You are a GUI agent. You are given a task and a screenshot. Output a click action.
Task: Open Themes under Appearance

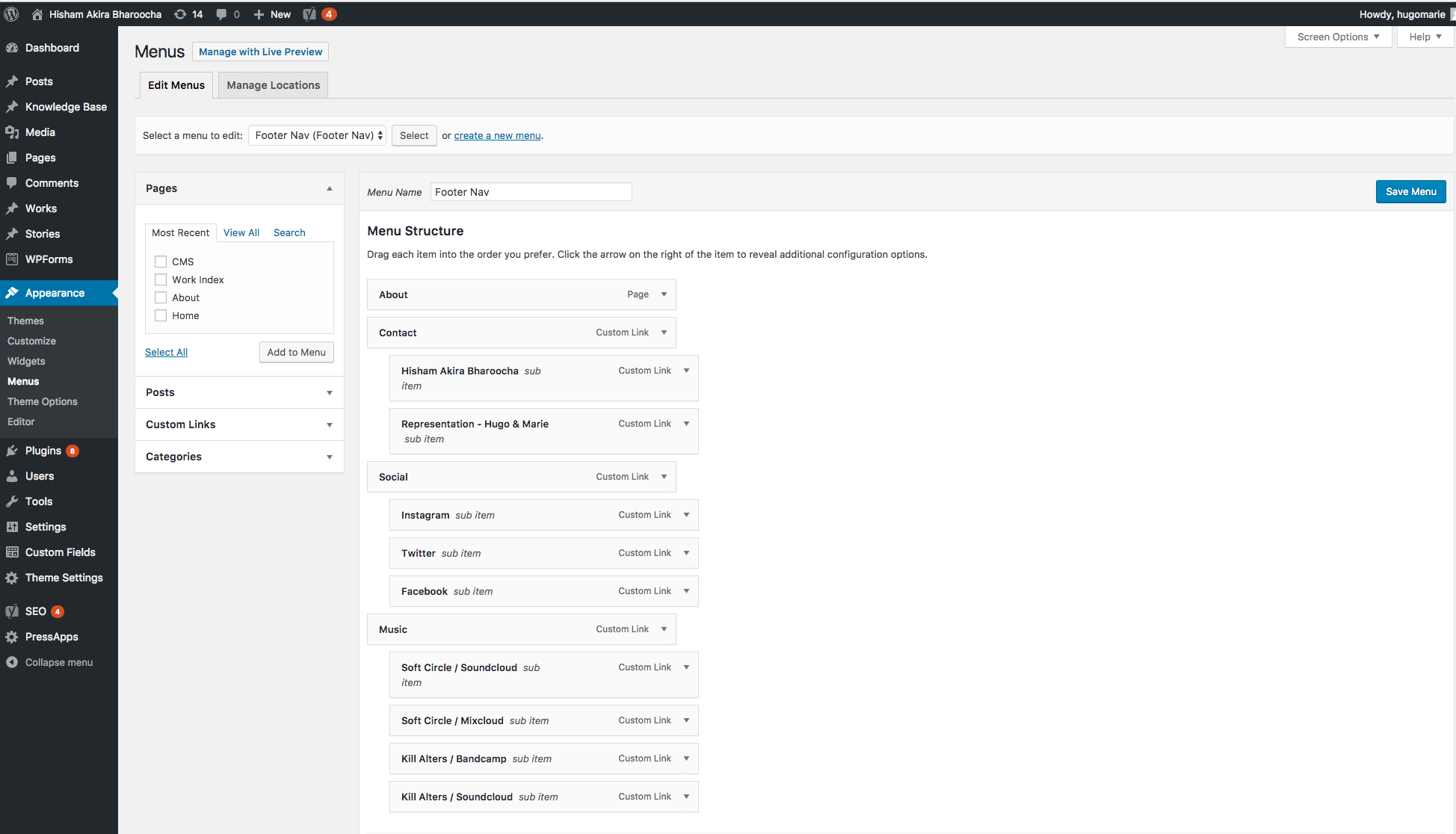tap(25, 321)
